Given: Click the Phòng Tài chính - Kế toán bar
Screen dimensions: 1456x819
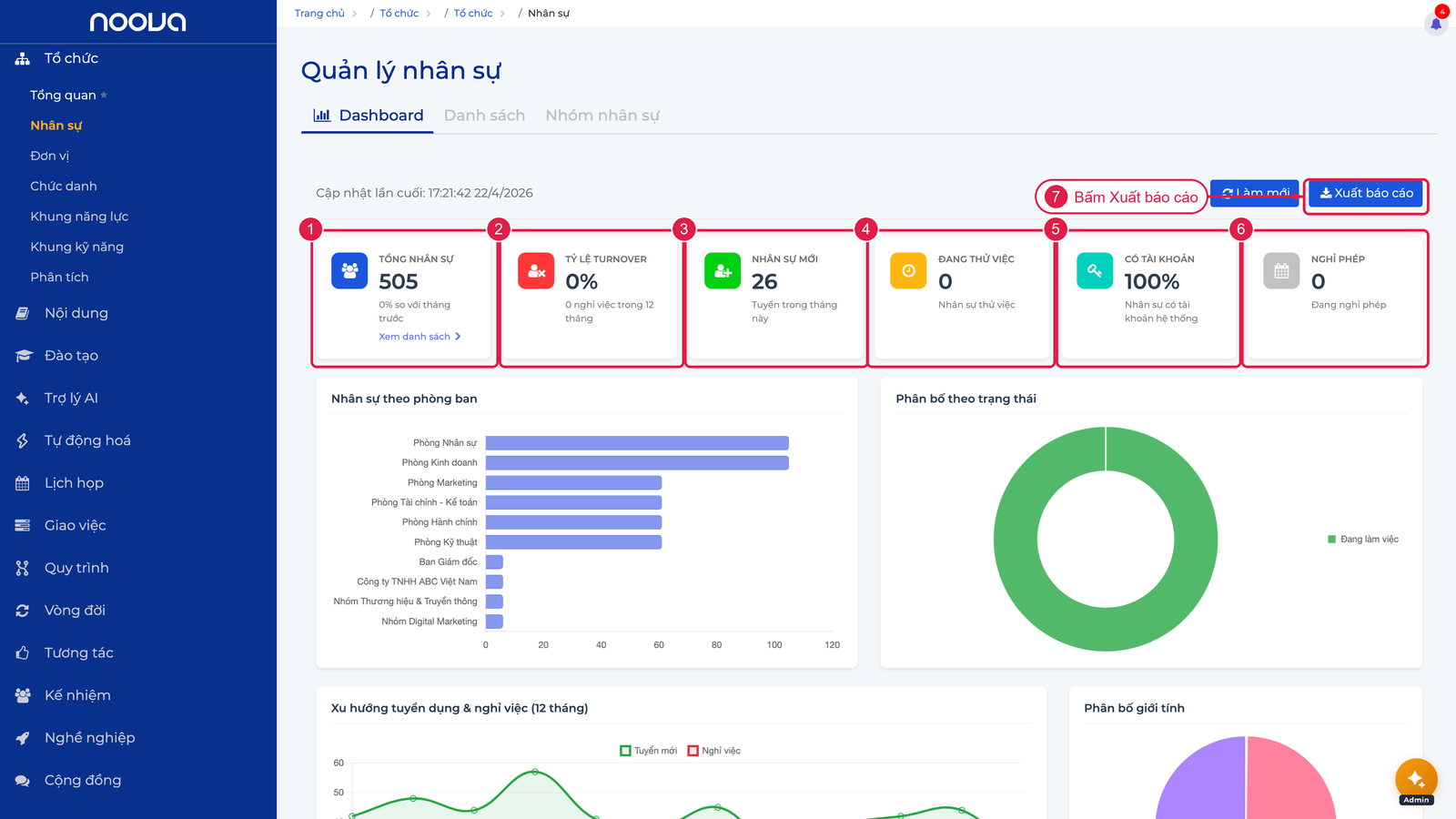Looking at the screenshot, I should [573, 502].
